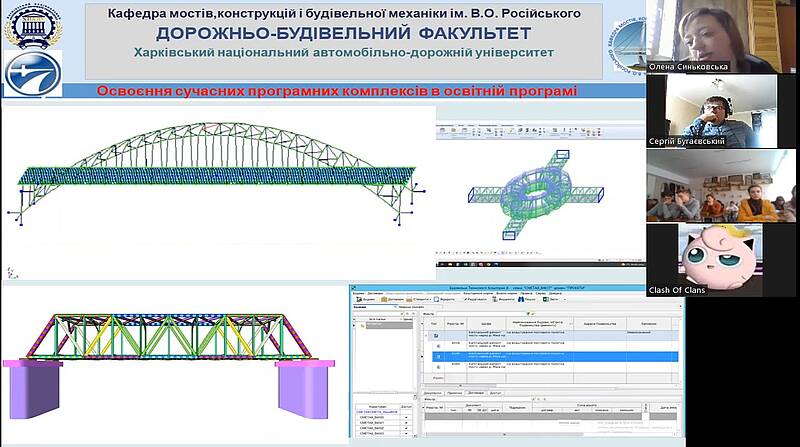
Task: Click the Windows Start icon in the embedded taskbar
Action: [439, 264]
